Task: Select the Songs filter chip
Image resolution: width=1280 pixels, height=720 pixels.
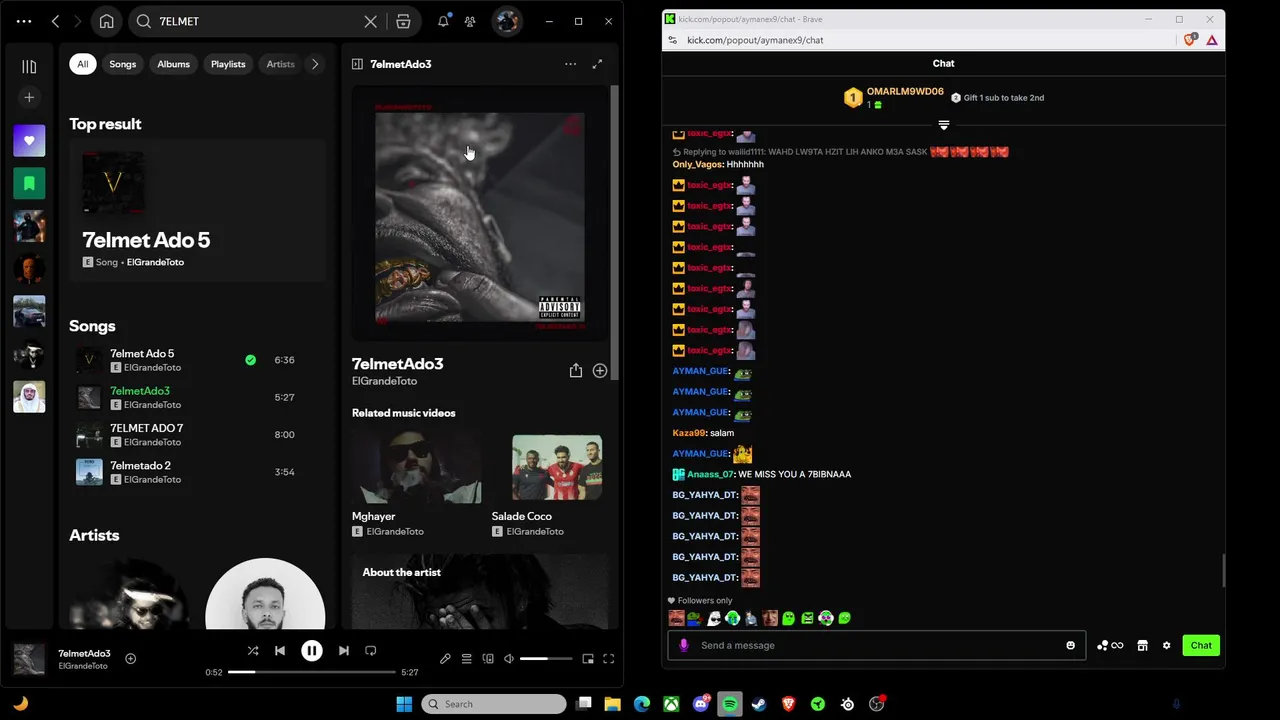Action: coord(123,64)
